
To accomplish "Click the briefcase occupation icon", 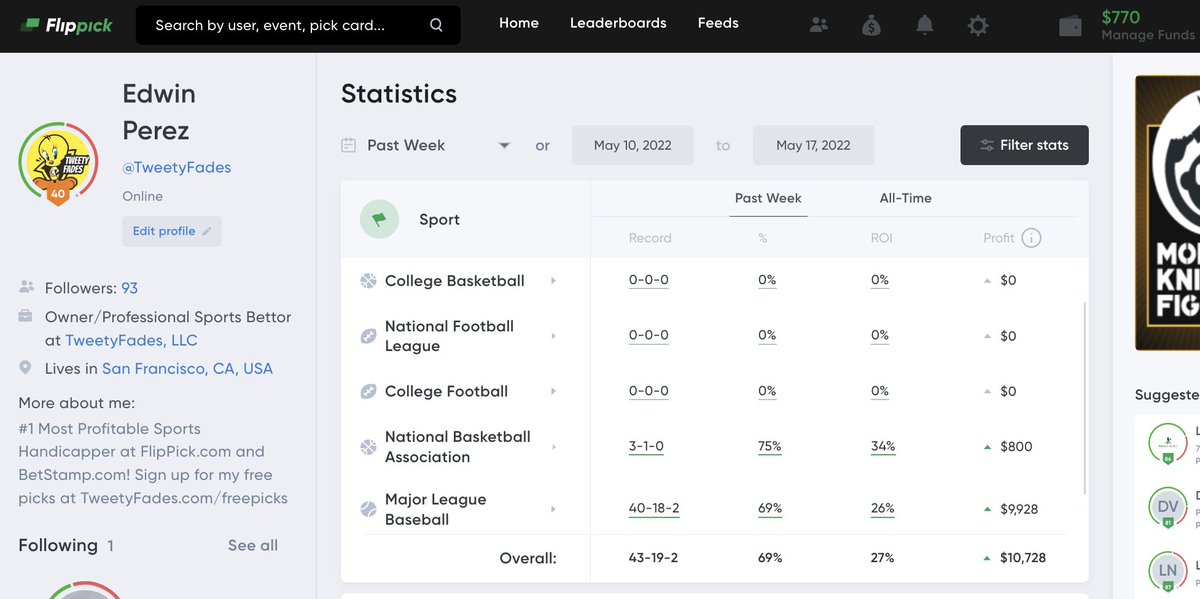I will pyautogui.click(x=26, y=317).
